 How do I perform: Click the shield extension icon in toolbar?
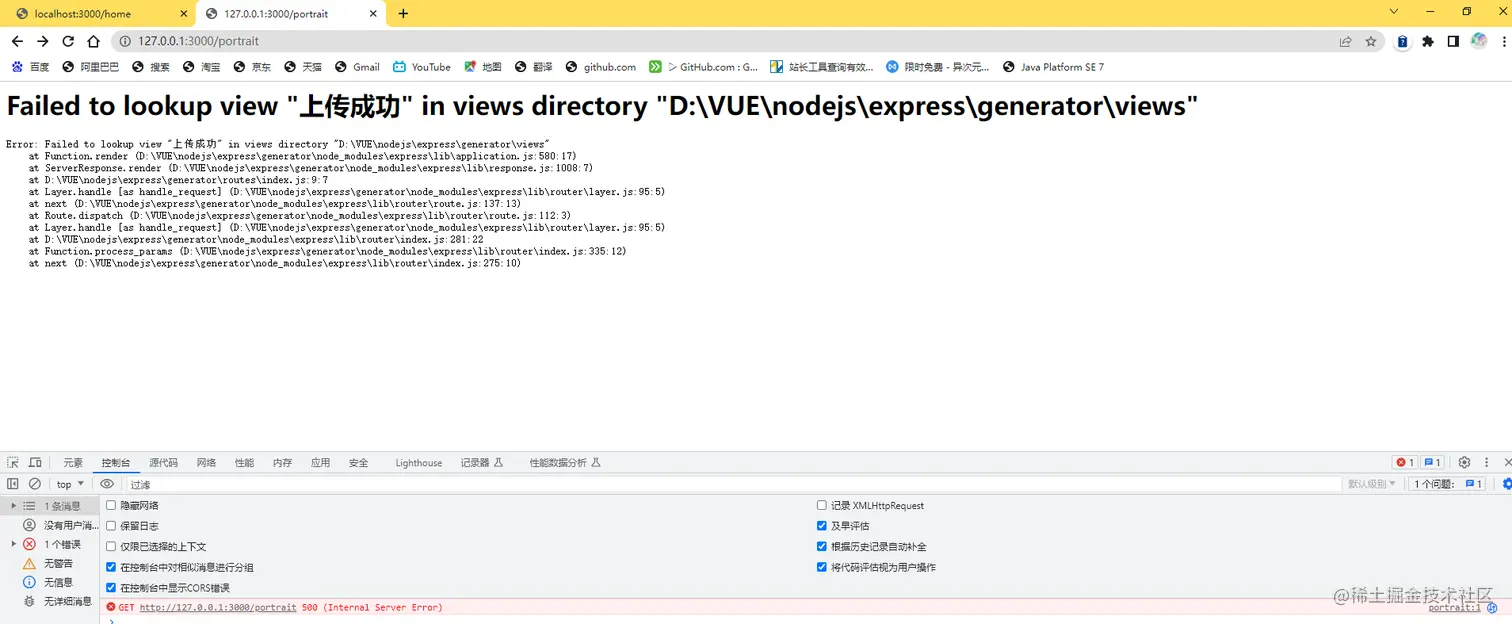pyautogui.click(x=1402, y=41)
